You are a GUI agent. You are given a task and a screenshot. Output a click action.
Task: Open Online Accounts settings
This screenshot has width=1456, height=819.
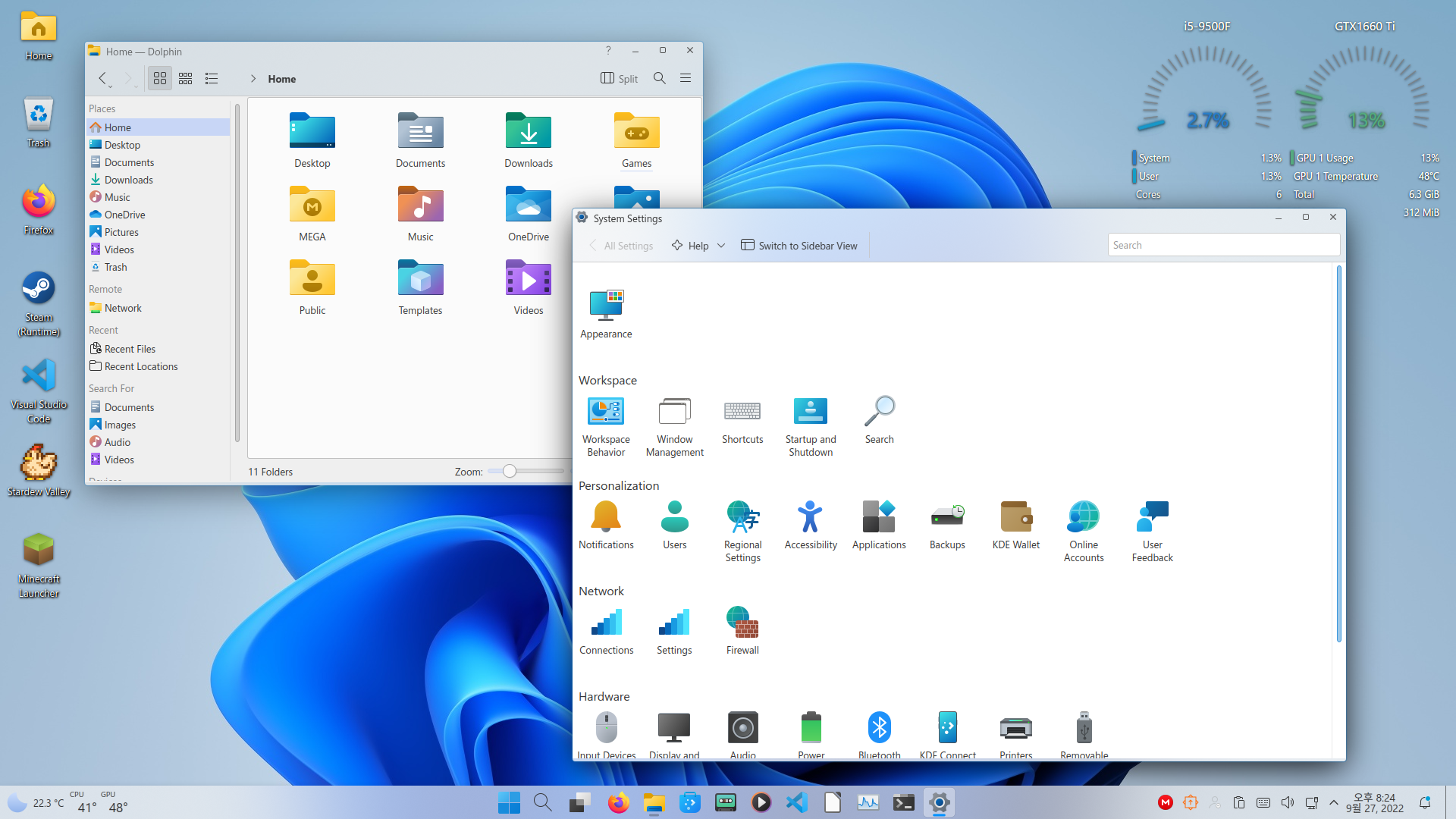[1084, 531]
